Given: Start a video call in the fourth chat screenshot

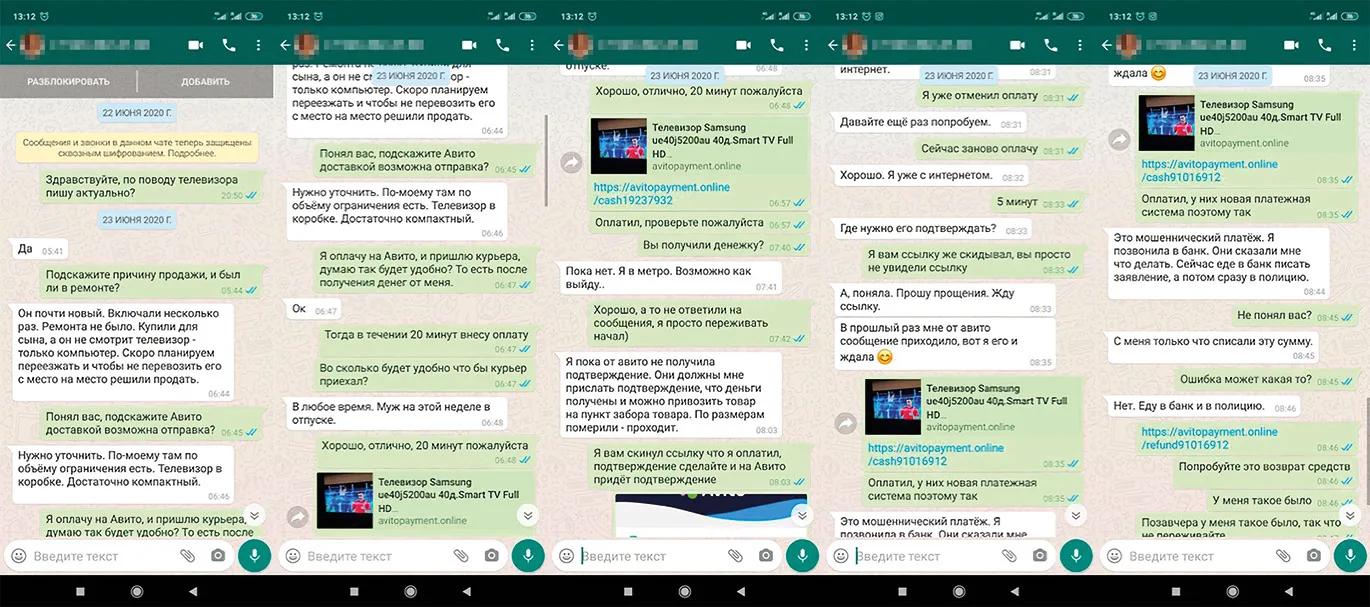Looking at the screenshot, I should click(x=1017, y=45).
